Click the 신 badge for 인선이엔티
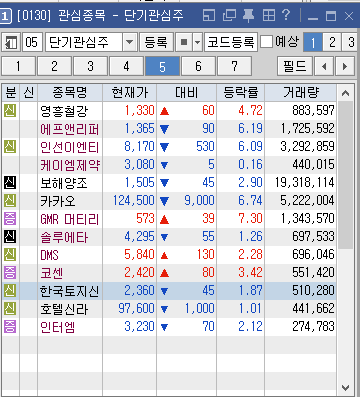This screenshot has height=397, width=360. (10, 146)
